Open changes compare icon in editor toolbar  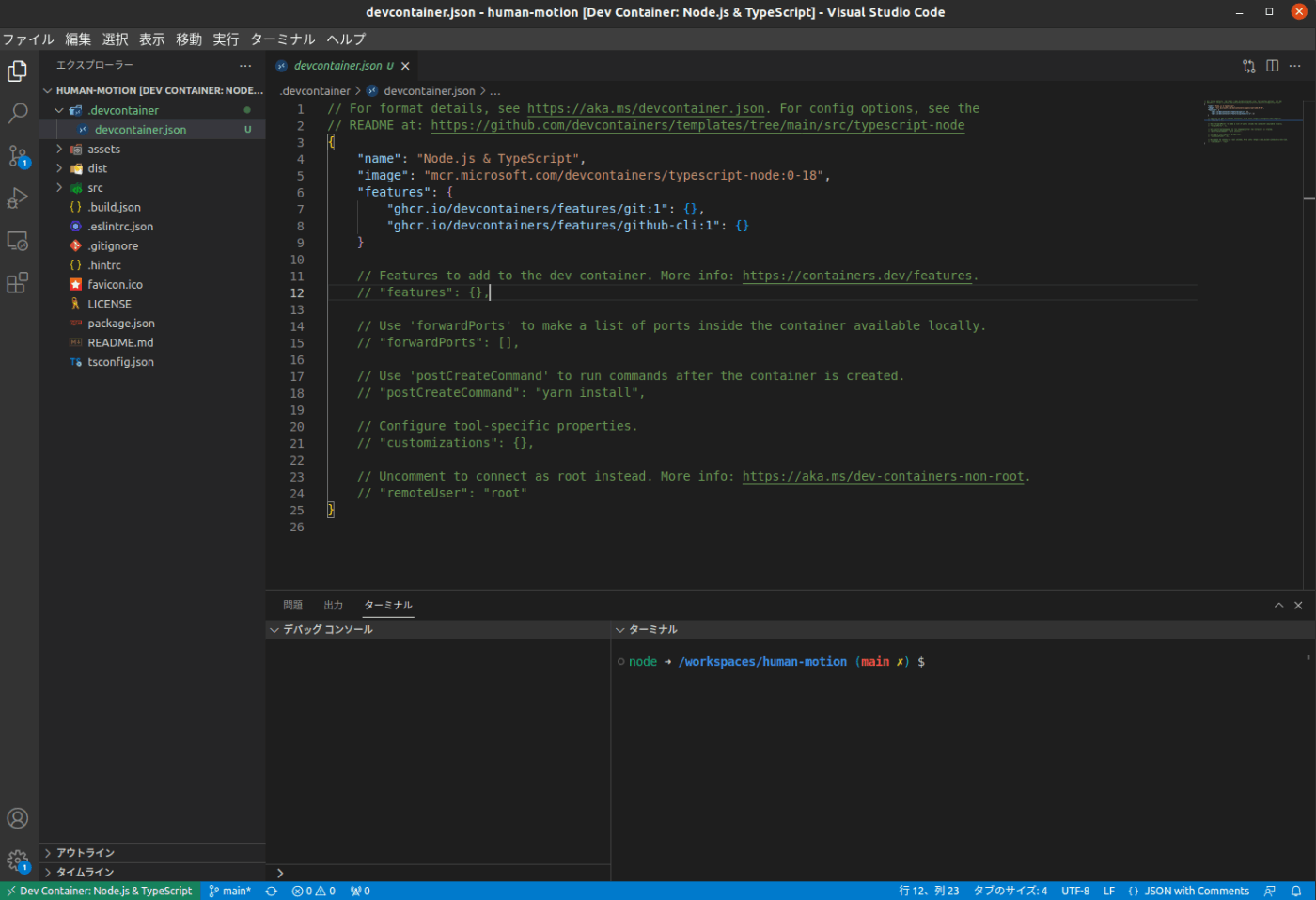point(1249,66)
